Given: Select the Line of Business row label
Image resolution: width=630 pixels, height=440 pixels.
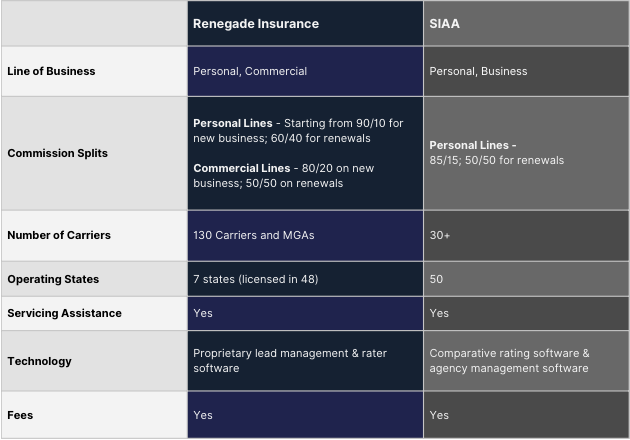Looking at the screenshot, I should tap(51, 71).
